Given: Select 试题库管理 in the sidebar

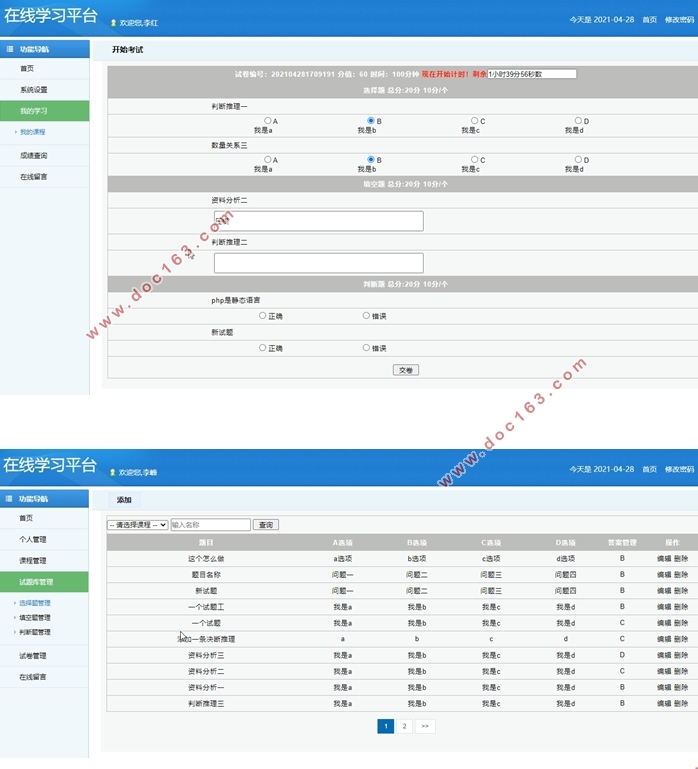Looking at the screenshot, I should 44,582.
